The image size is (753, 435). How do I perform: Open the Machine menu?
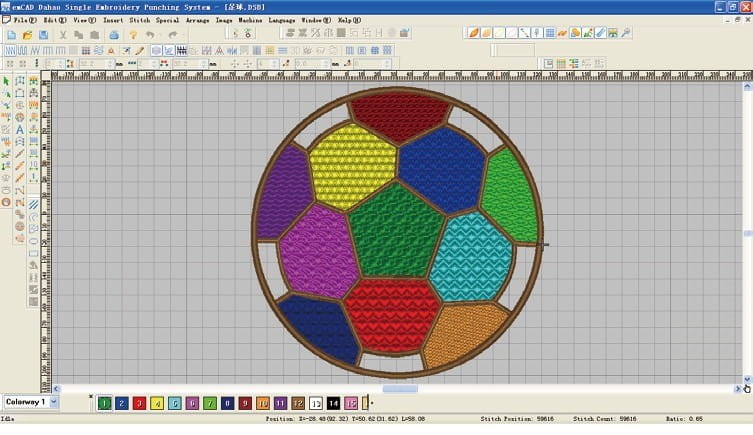tap(250, 19)
